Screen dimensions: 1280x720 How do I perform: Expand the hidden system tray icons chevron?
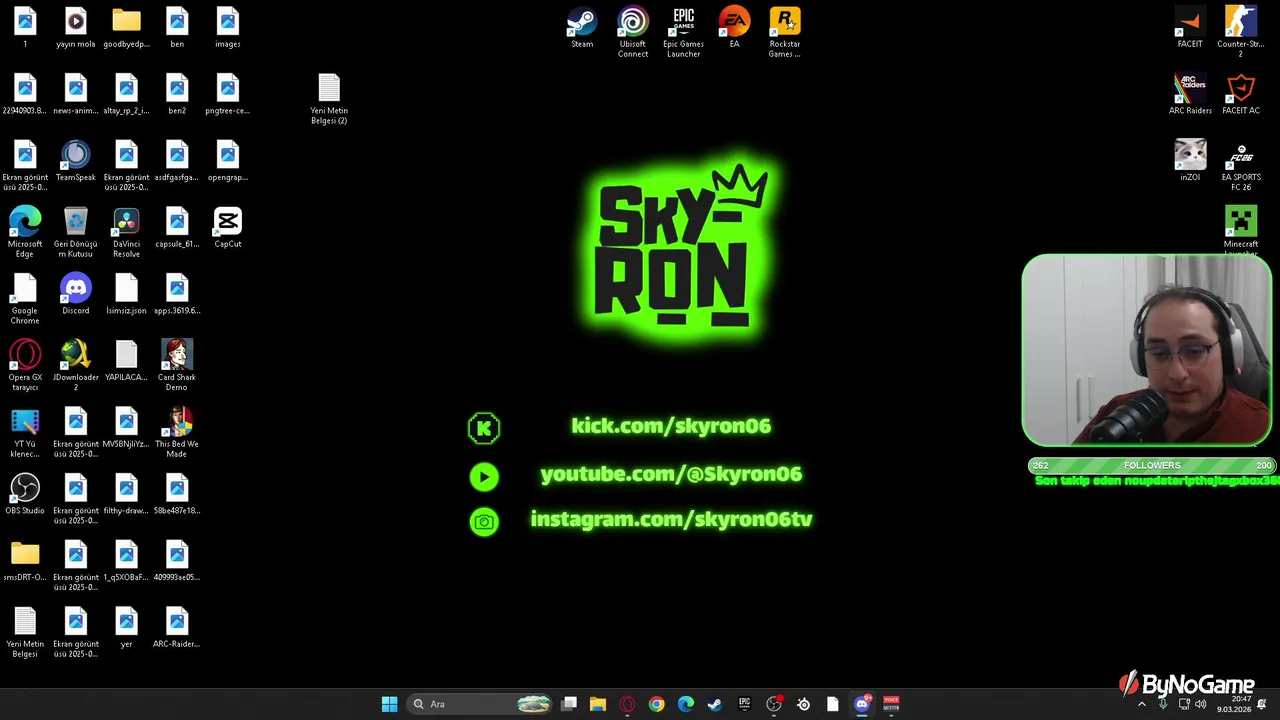1142,704
